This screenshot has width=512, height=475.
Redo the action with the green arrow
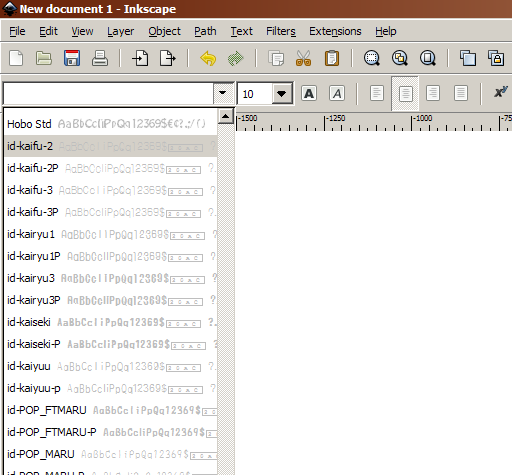point(236,58)
